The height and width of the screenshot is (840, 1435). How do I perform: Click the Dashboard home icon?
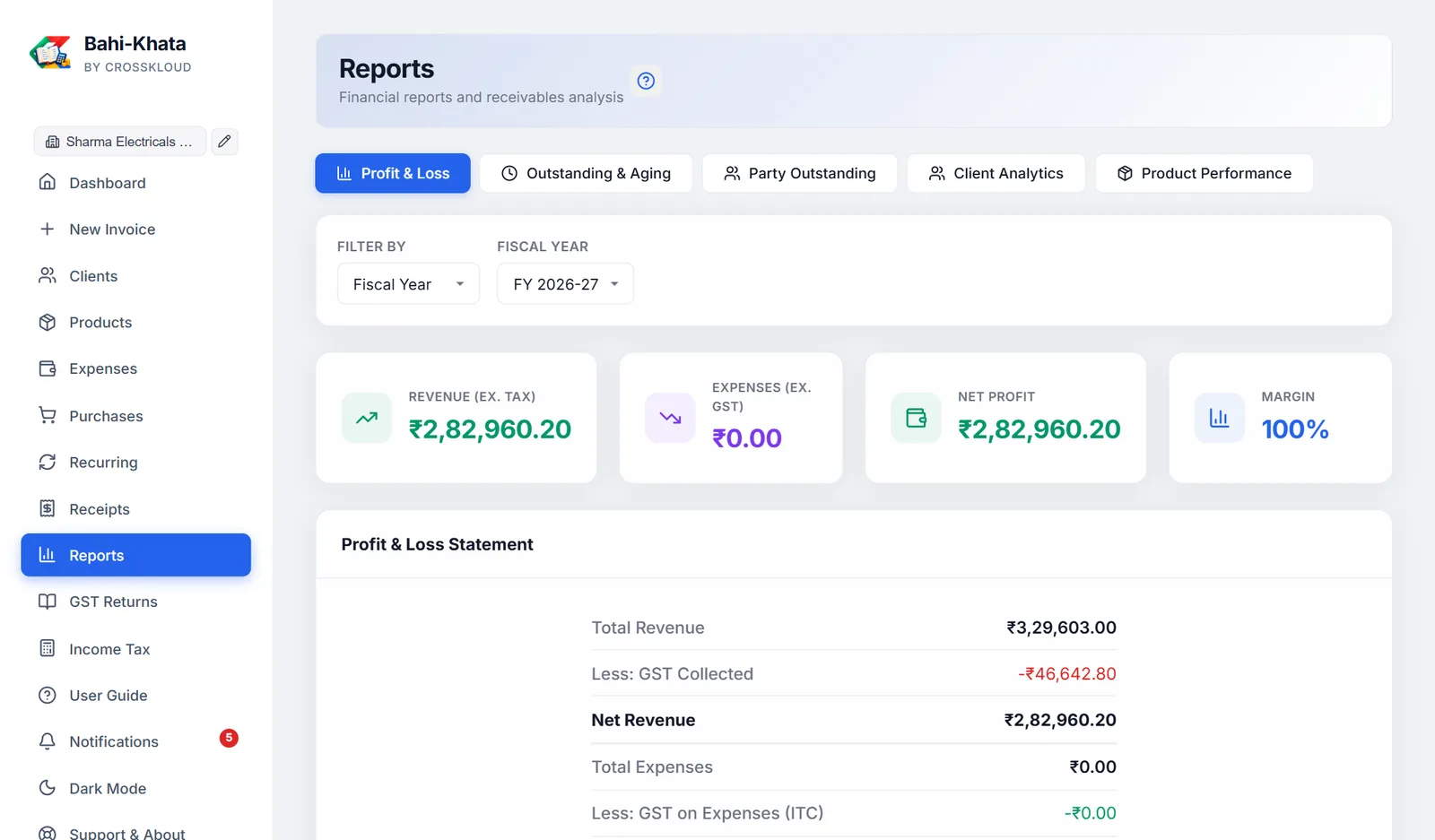point(48,182)
